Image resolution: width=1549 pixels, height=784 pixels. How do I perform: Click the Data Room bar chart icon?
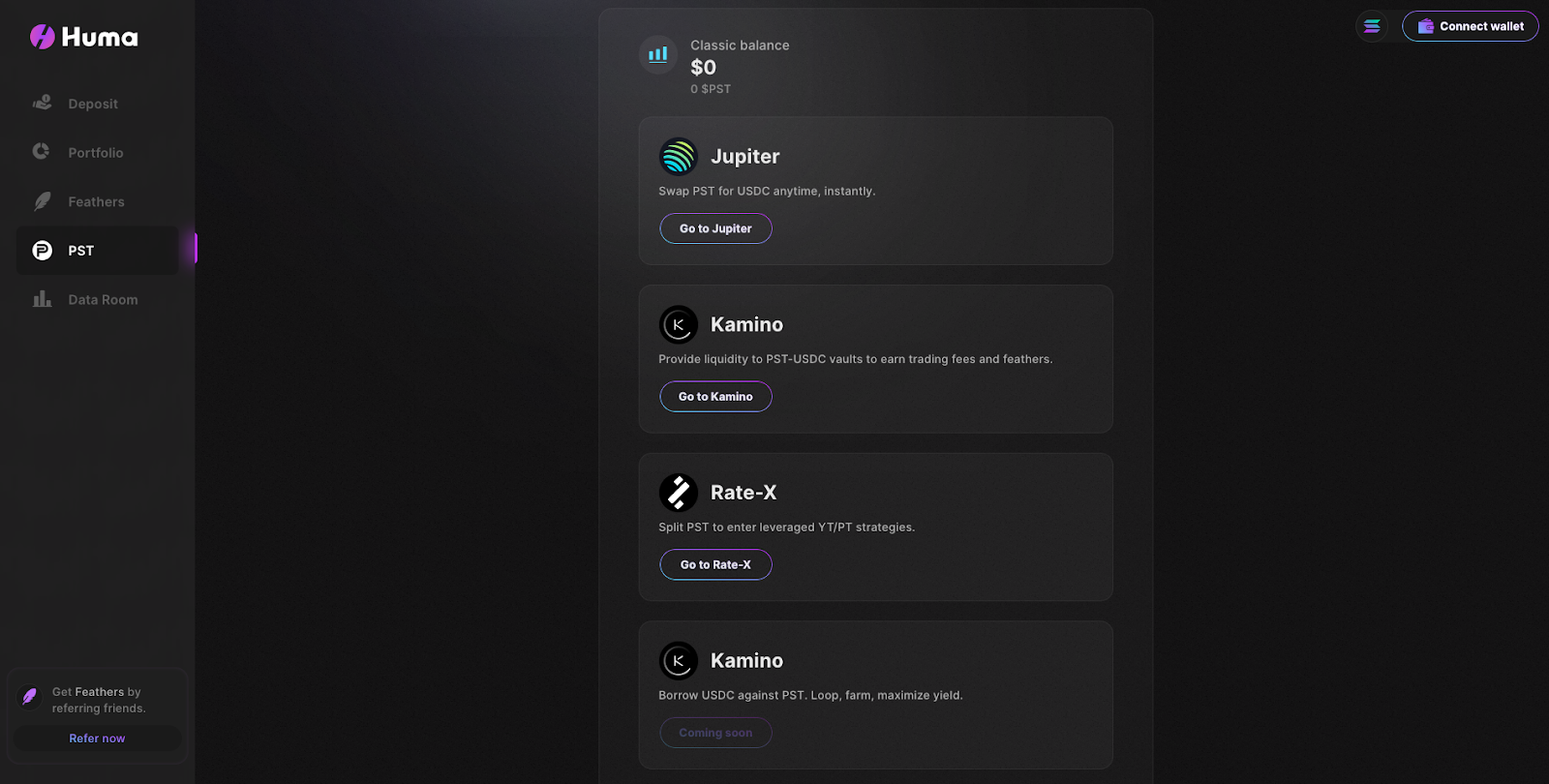(42, 299)
